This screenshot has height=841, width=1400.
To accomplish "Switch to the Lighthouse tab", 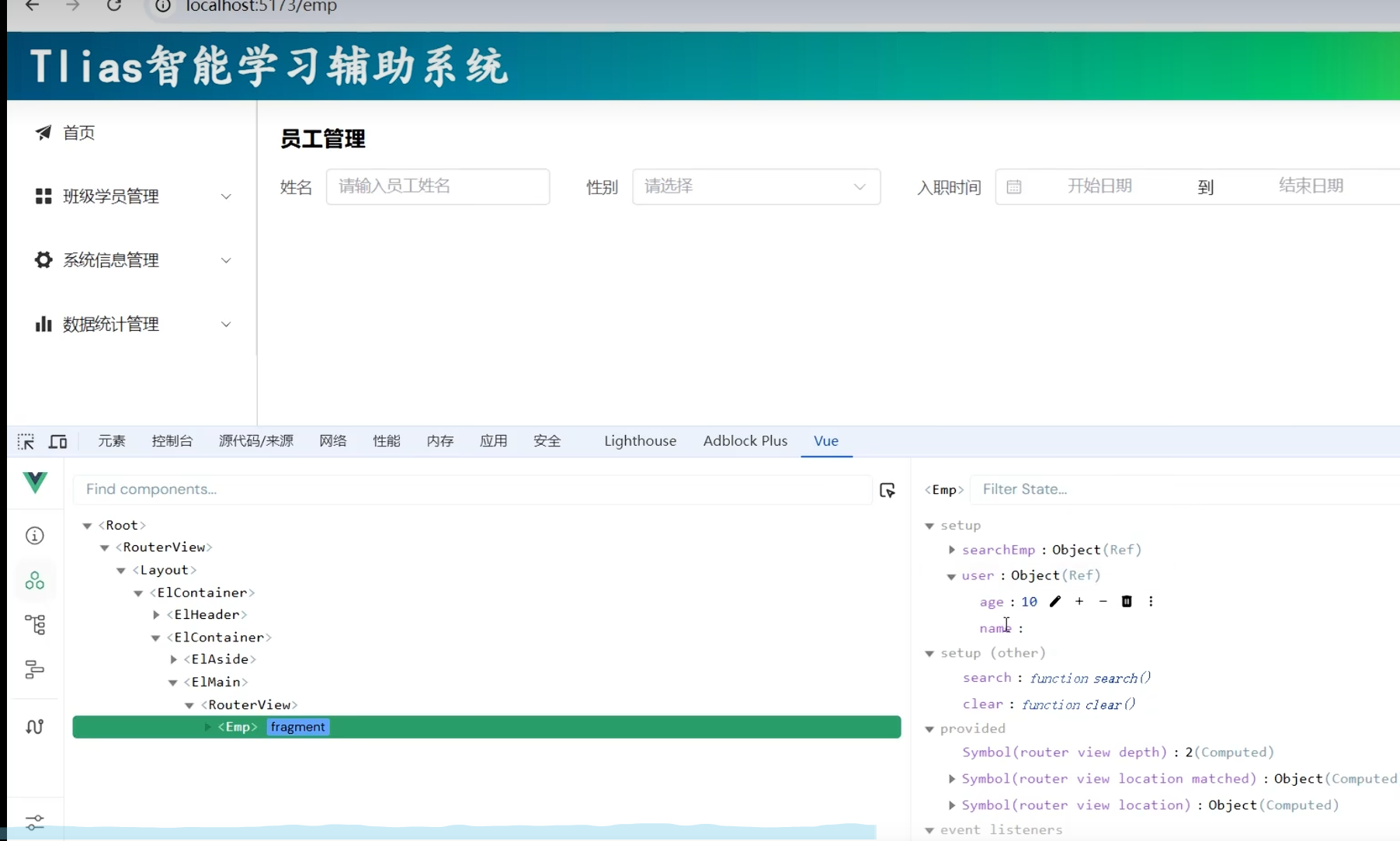I will (x=640, y=441).
